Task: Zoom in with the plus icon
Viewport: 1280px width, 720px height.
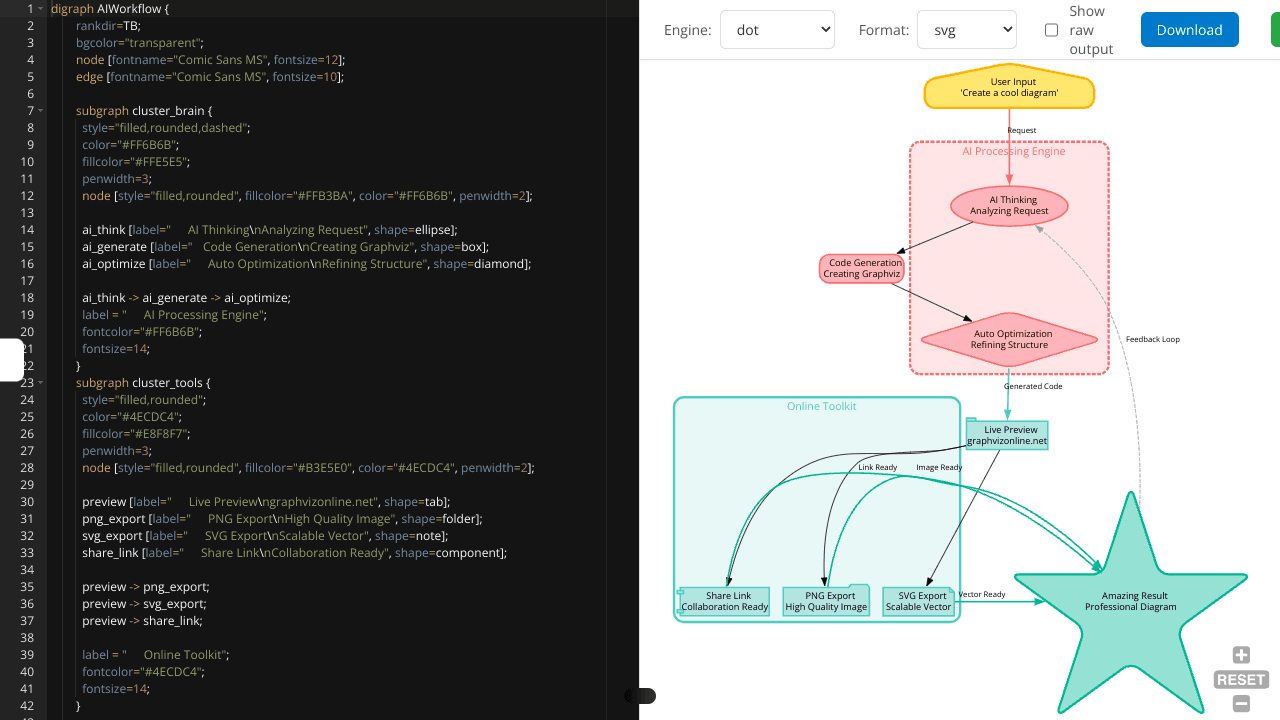Action: pyautogui.click(x=1241, y=655)
